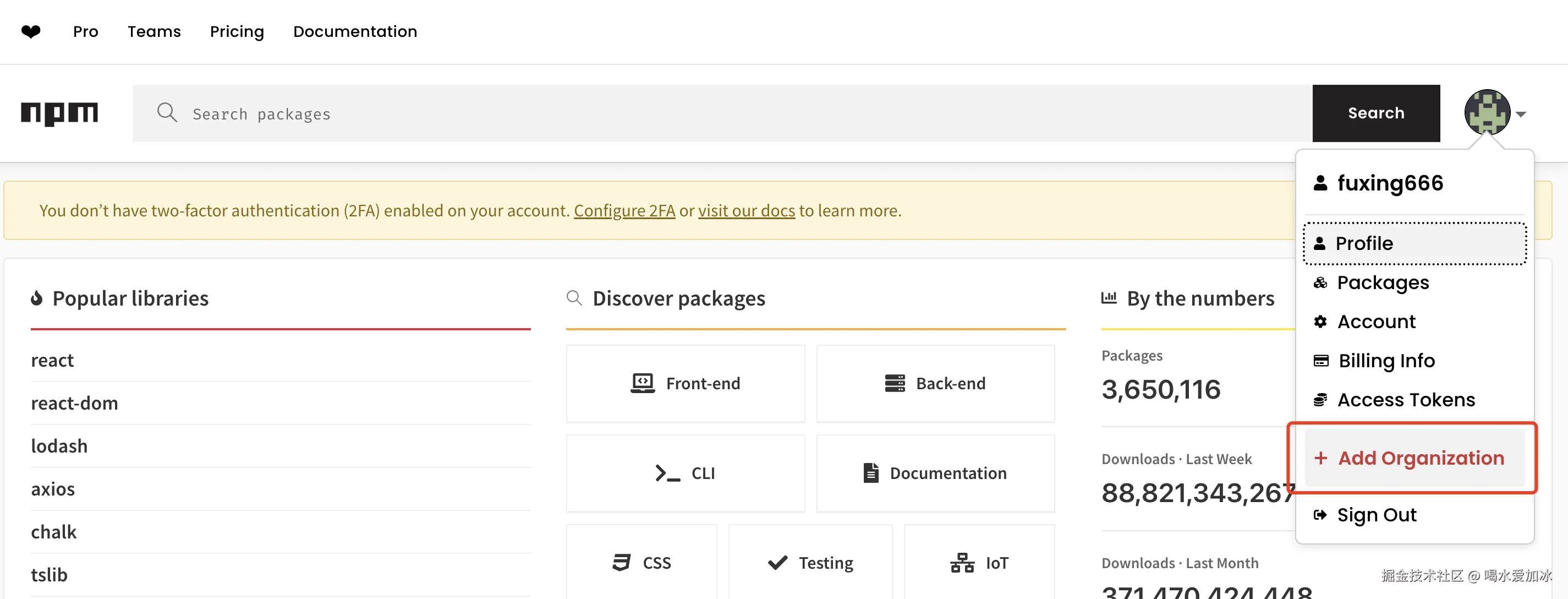
Task: Click the search magnifier icon
Action: pos(167,113)
